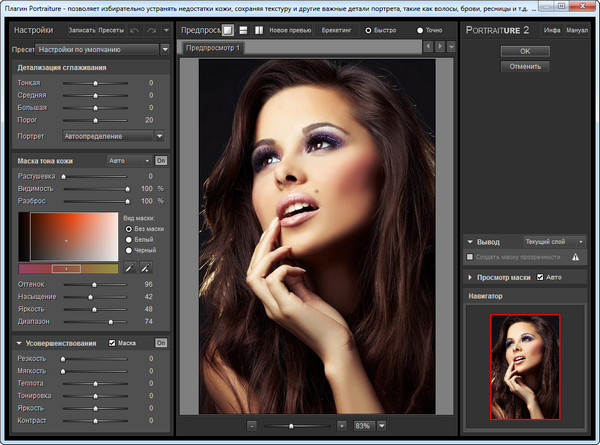Select the Белый mask view radio button
600x445 pixels.
click(x=127, y=238)
